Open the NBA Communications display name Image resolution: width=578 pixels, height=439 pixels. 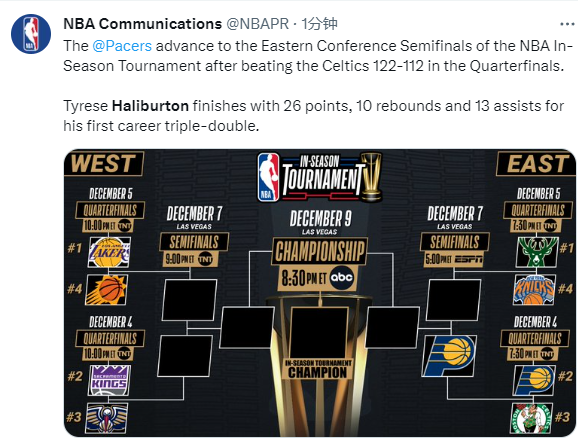[142, 24]
